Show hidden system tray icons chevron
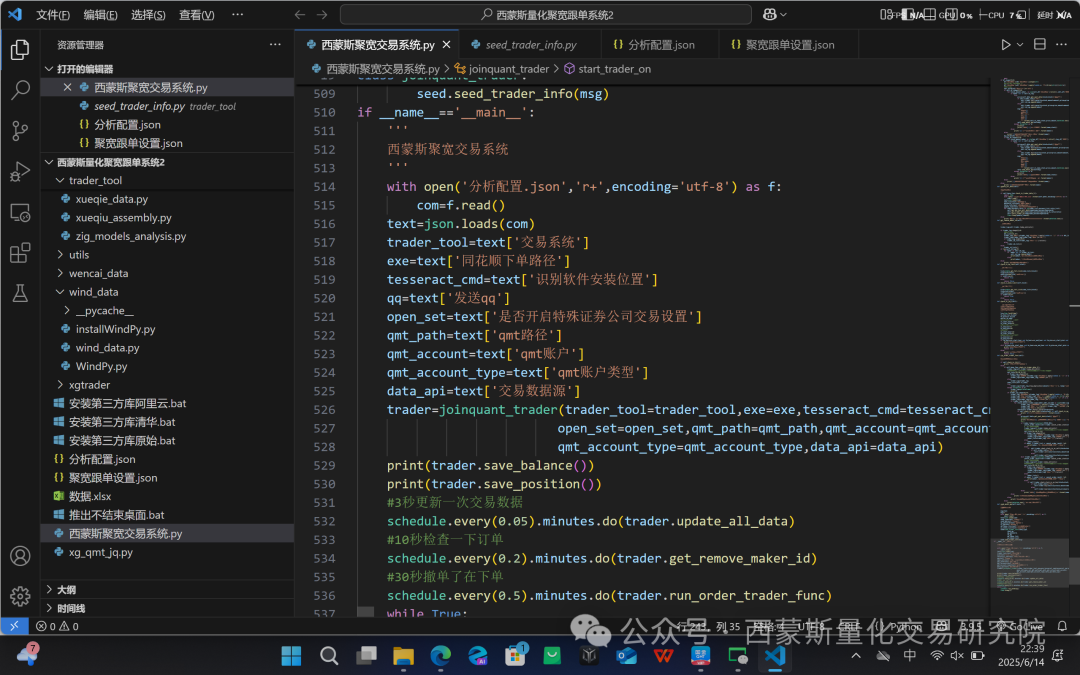The width and height of the screenshot is (1080, 675). [x=855, y=655]
